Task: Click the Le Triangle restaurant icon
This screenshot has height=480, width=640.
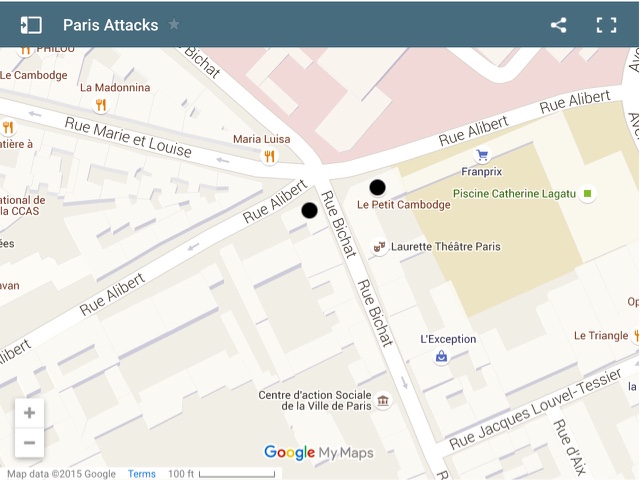Action: click(x=636, y=336)
